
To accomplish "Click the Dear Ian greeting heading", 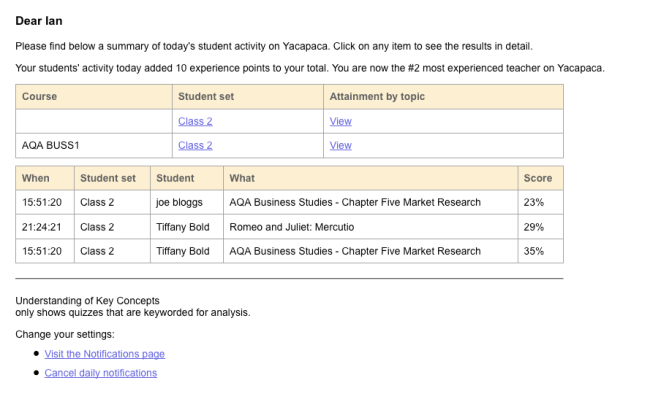I will coord(39,20).
